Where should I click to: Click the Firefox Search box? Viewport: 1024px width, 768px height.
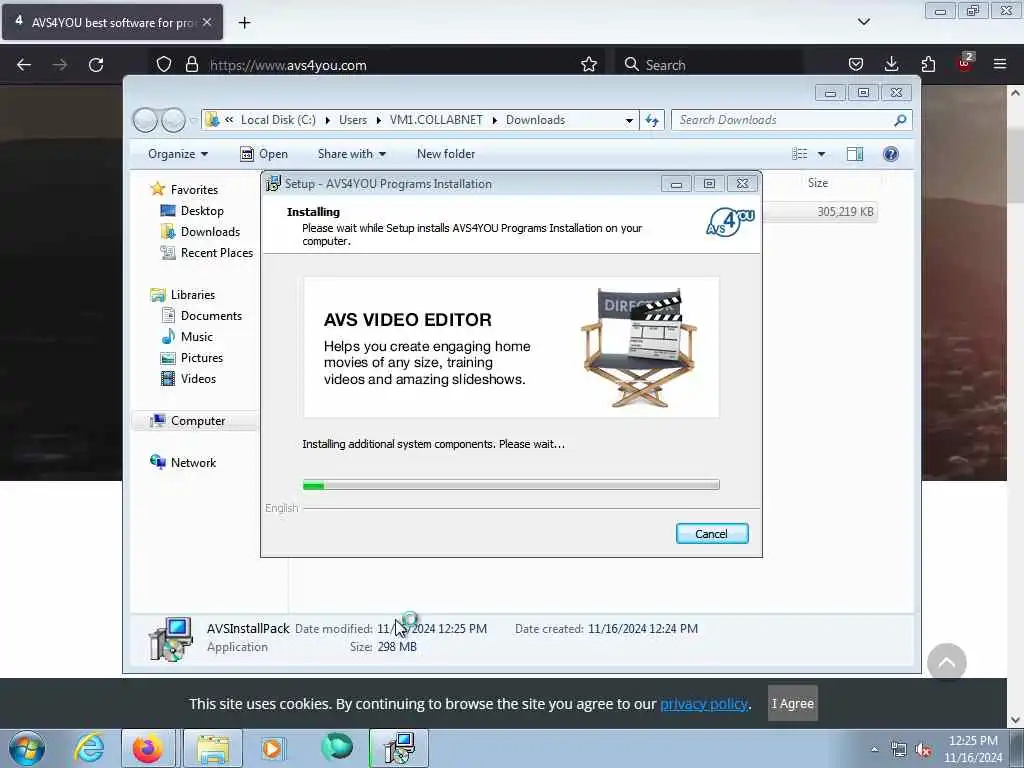point(709,65)
